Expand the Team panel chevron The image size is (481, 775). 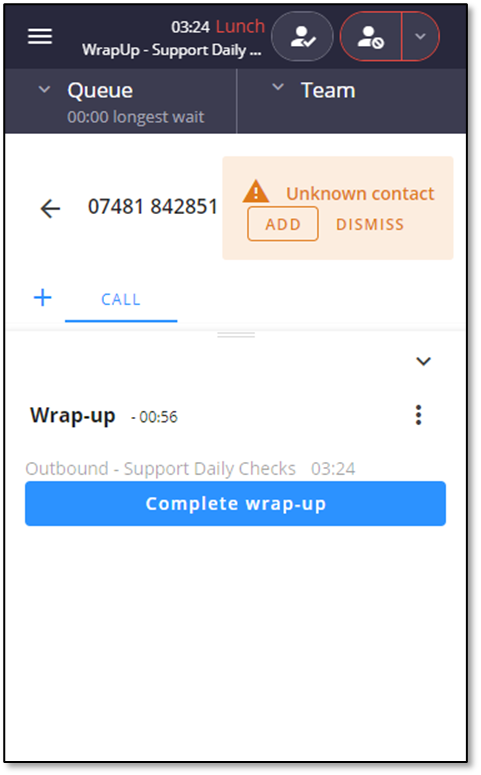pyautogui.click(x=278, y=87)
